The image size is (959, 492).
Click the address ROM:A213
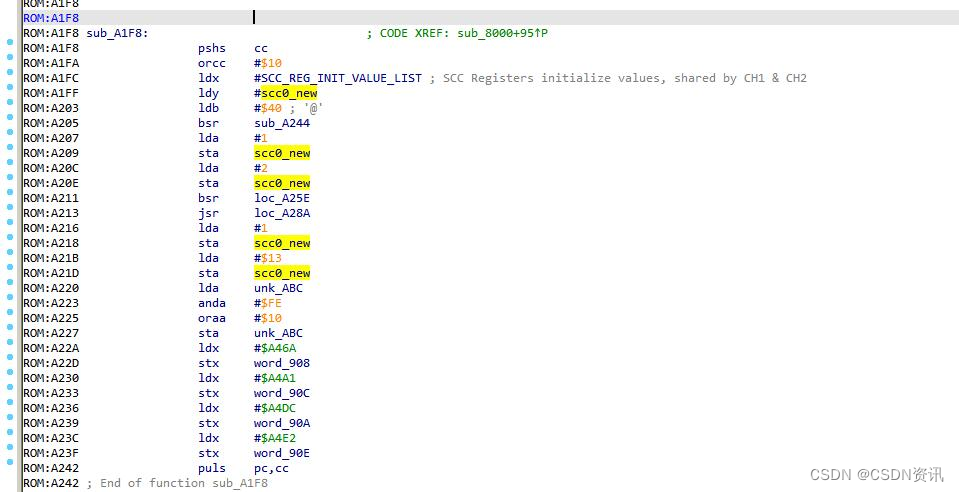[51, 213]
